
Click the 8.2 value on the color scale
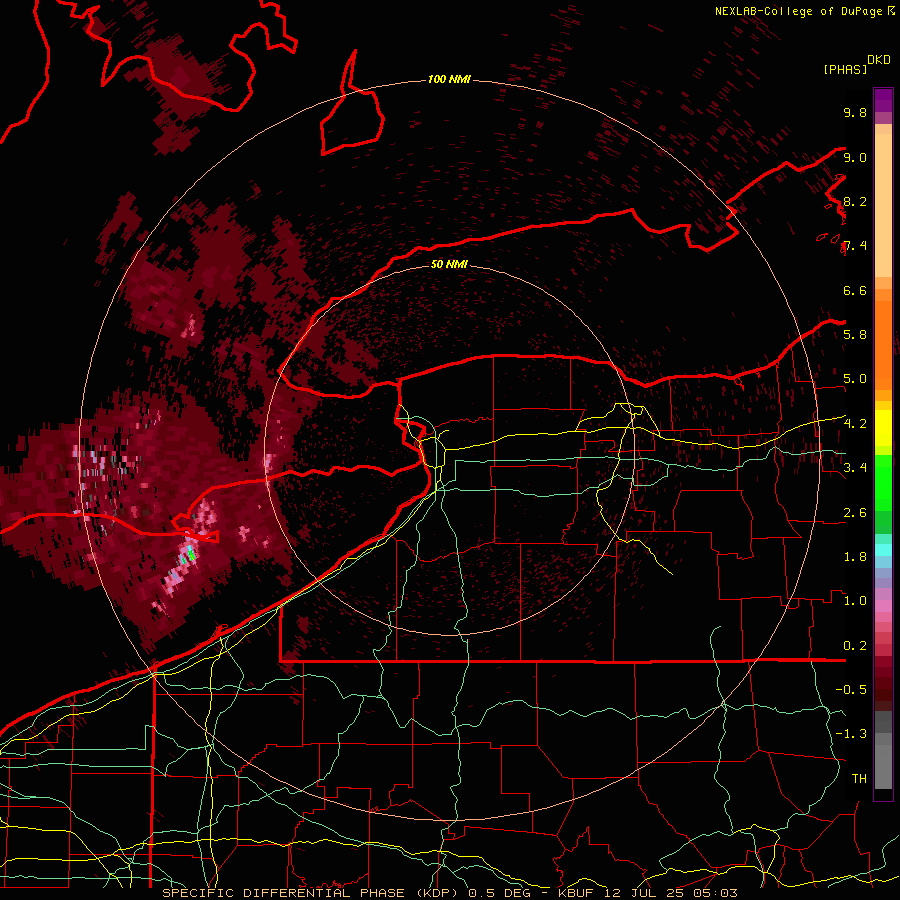pos(855,201)
